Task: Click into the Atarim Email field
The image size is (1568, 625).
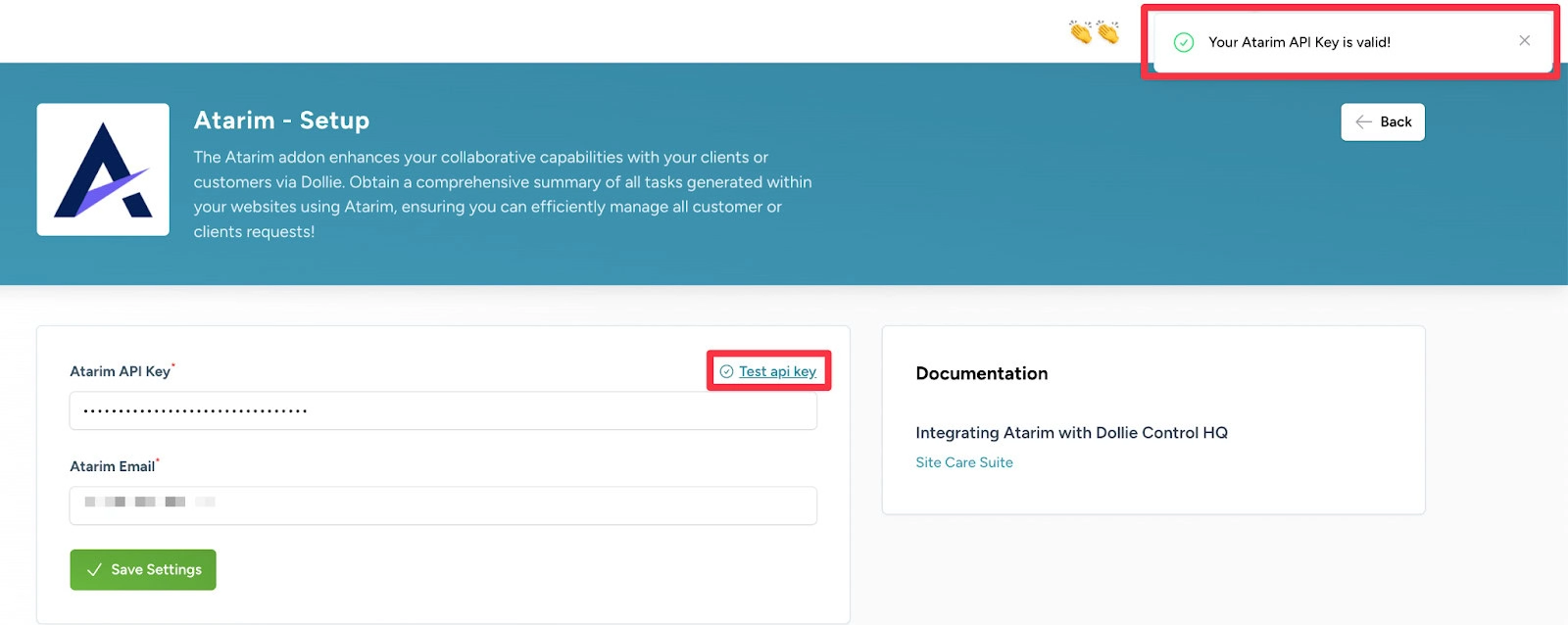Action: pyautogui.click(x=443, y=506)
